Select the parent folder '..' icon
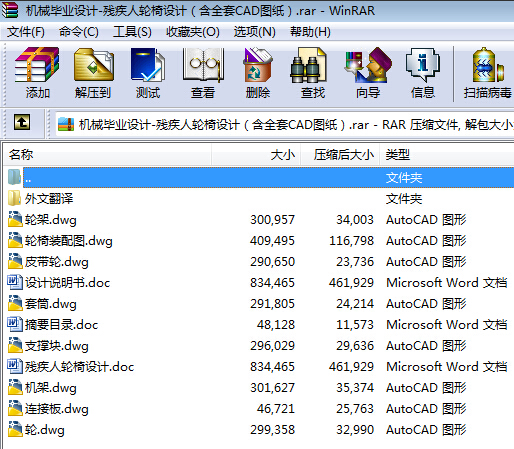 coord(14,177)
